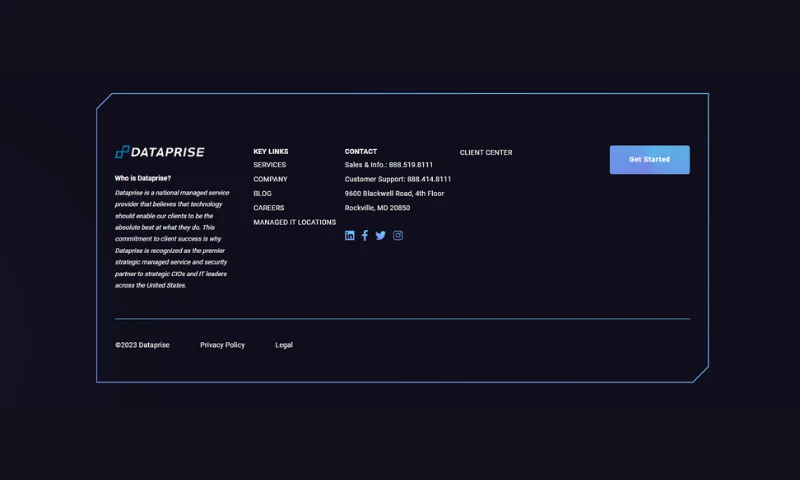Open the Privacy Policy link

222,345
